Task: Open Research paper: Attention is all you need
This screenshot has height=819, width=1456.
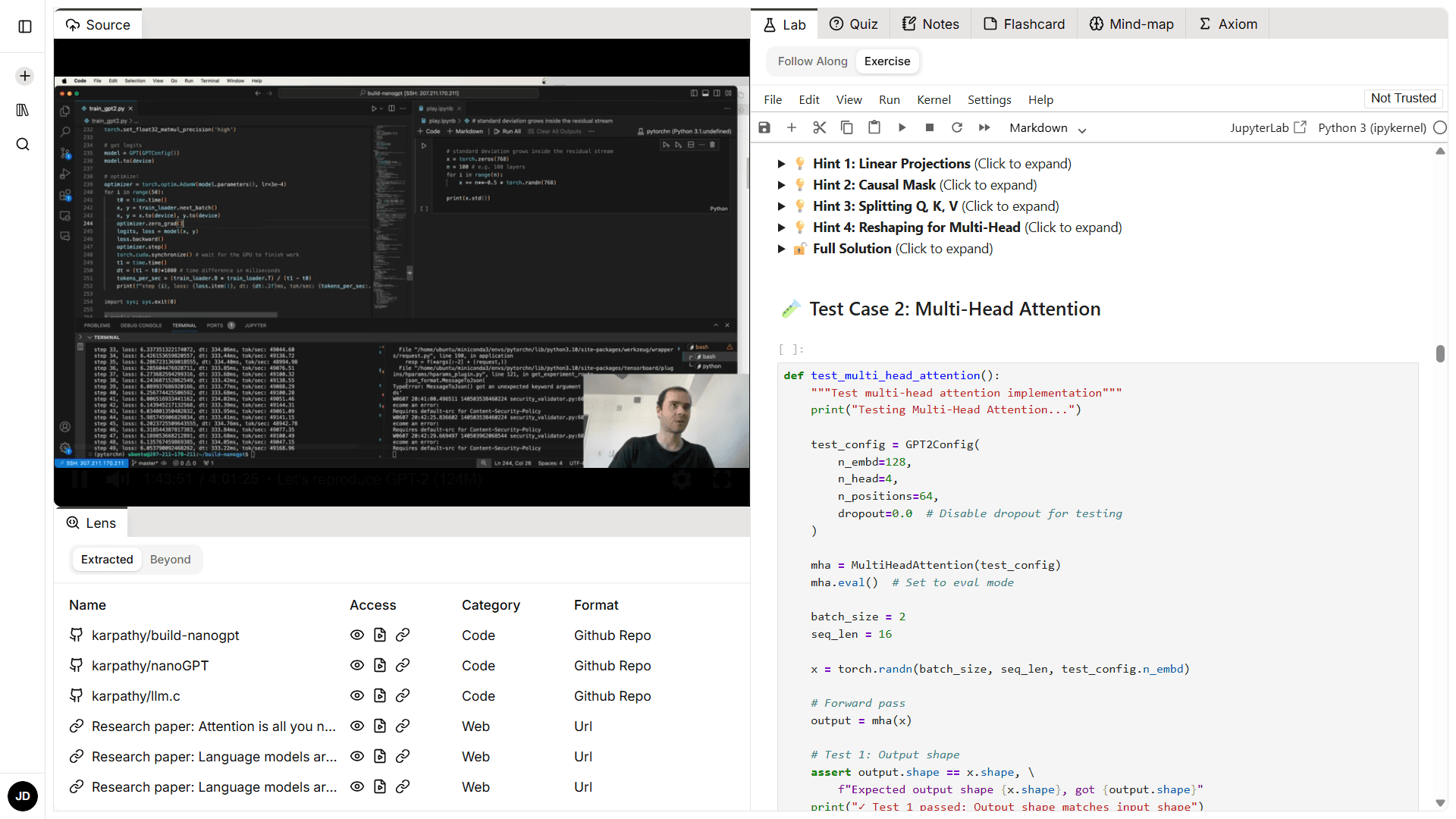Action: (x=214, y=726)
